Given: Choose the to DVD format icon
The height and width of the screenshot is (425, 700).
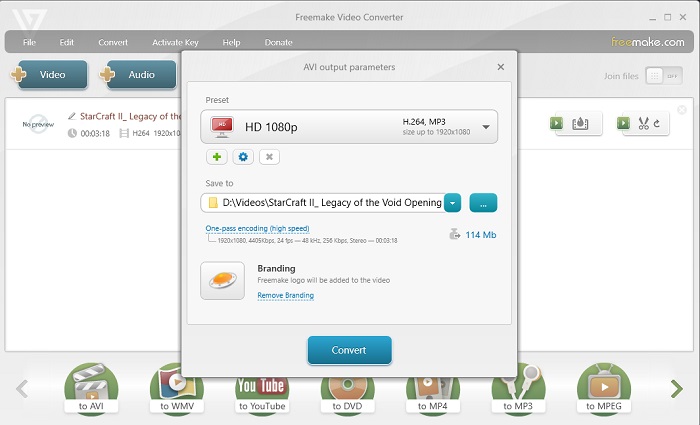Looking at the screenshot, I should [347, 395].
